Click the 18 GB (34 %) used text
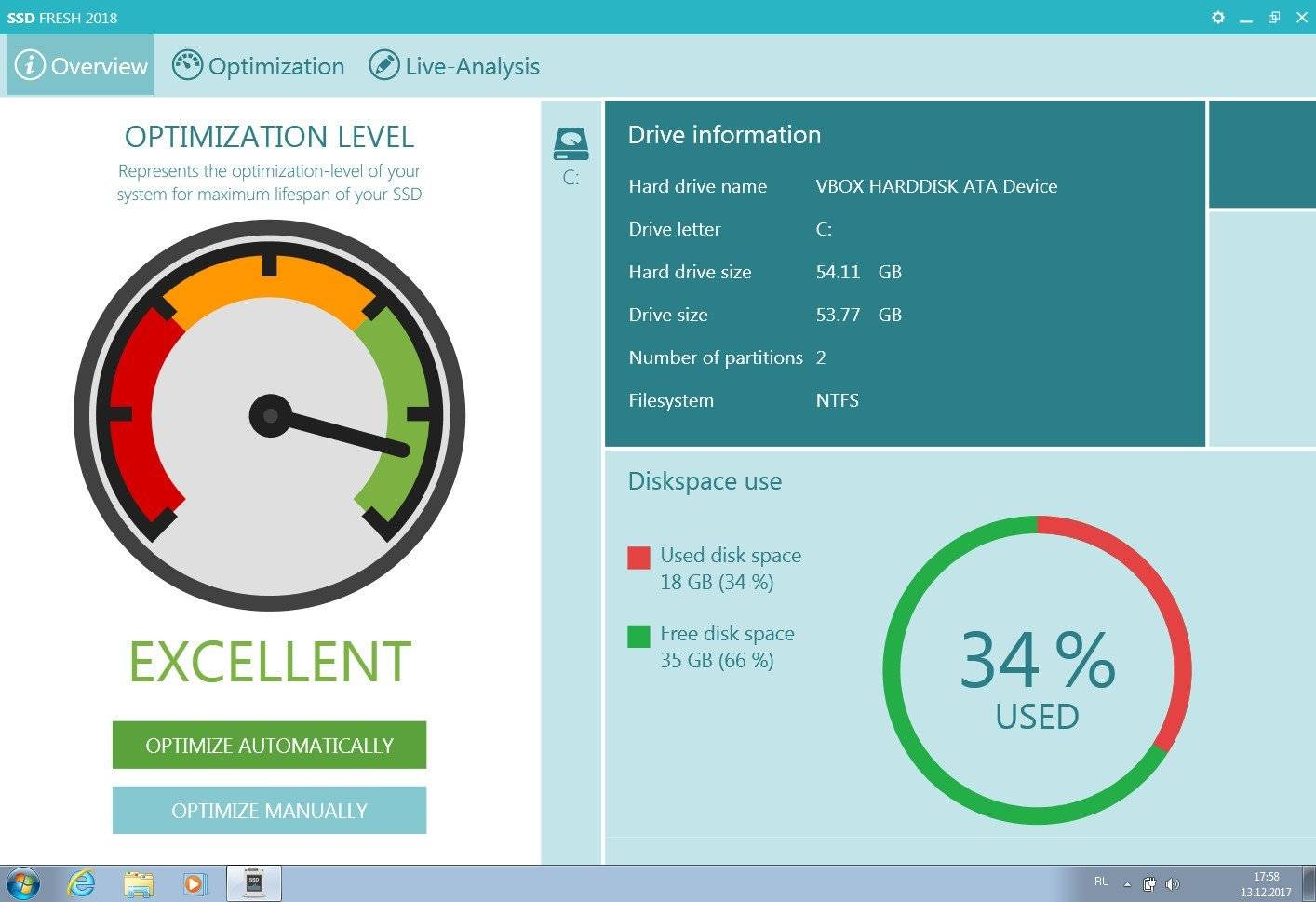The height and width of the screenshot is (902, 1316). pos(717,582)
